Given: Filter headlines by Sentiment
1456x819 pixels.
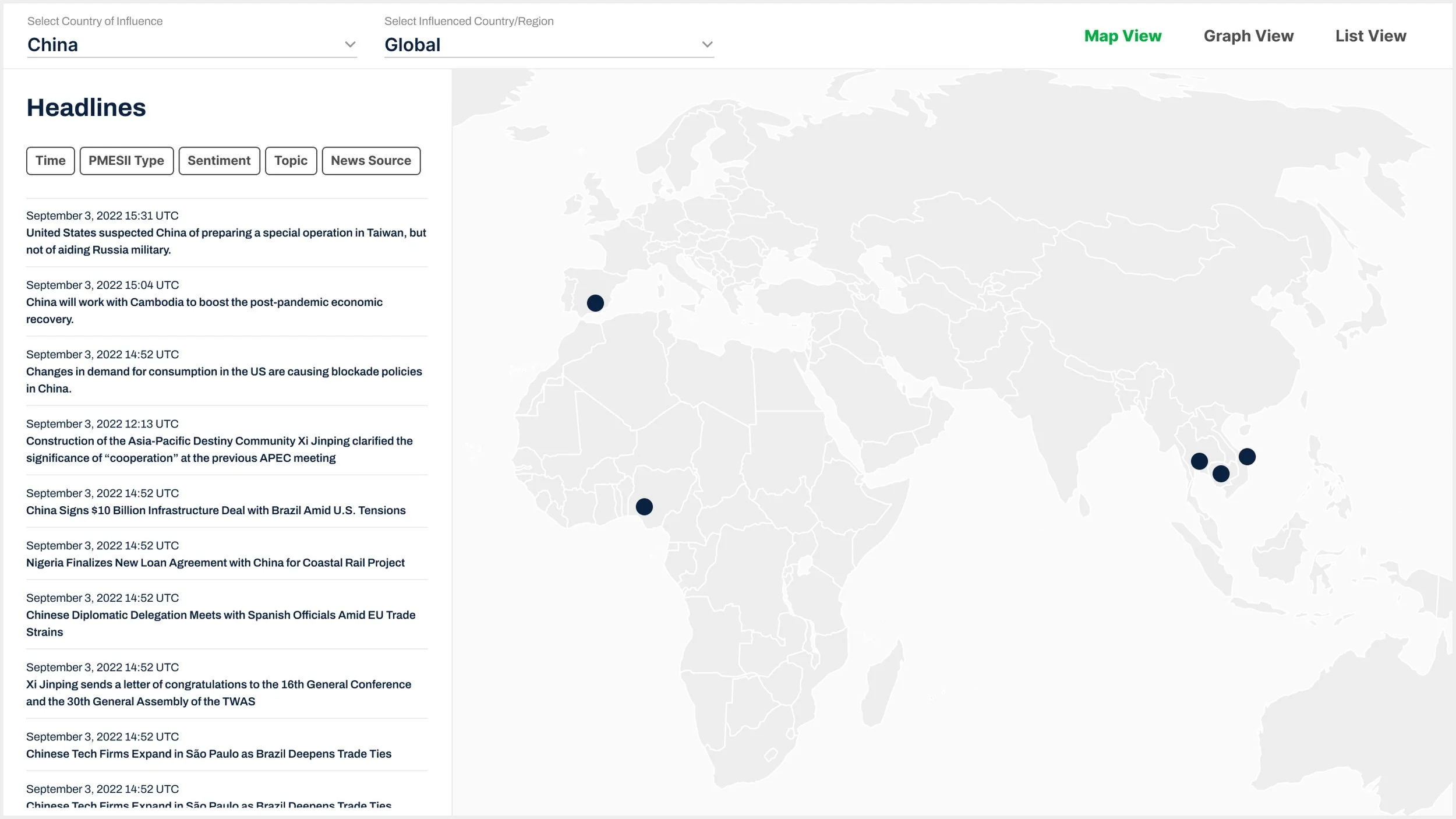Looking at the screenshot, I should pyautogui.click(x=219, y=161).
